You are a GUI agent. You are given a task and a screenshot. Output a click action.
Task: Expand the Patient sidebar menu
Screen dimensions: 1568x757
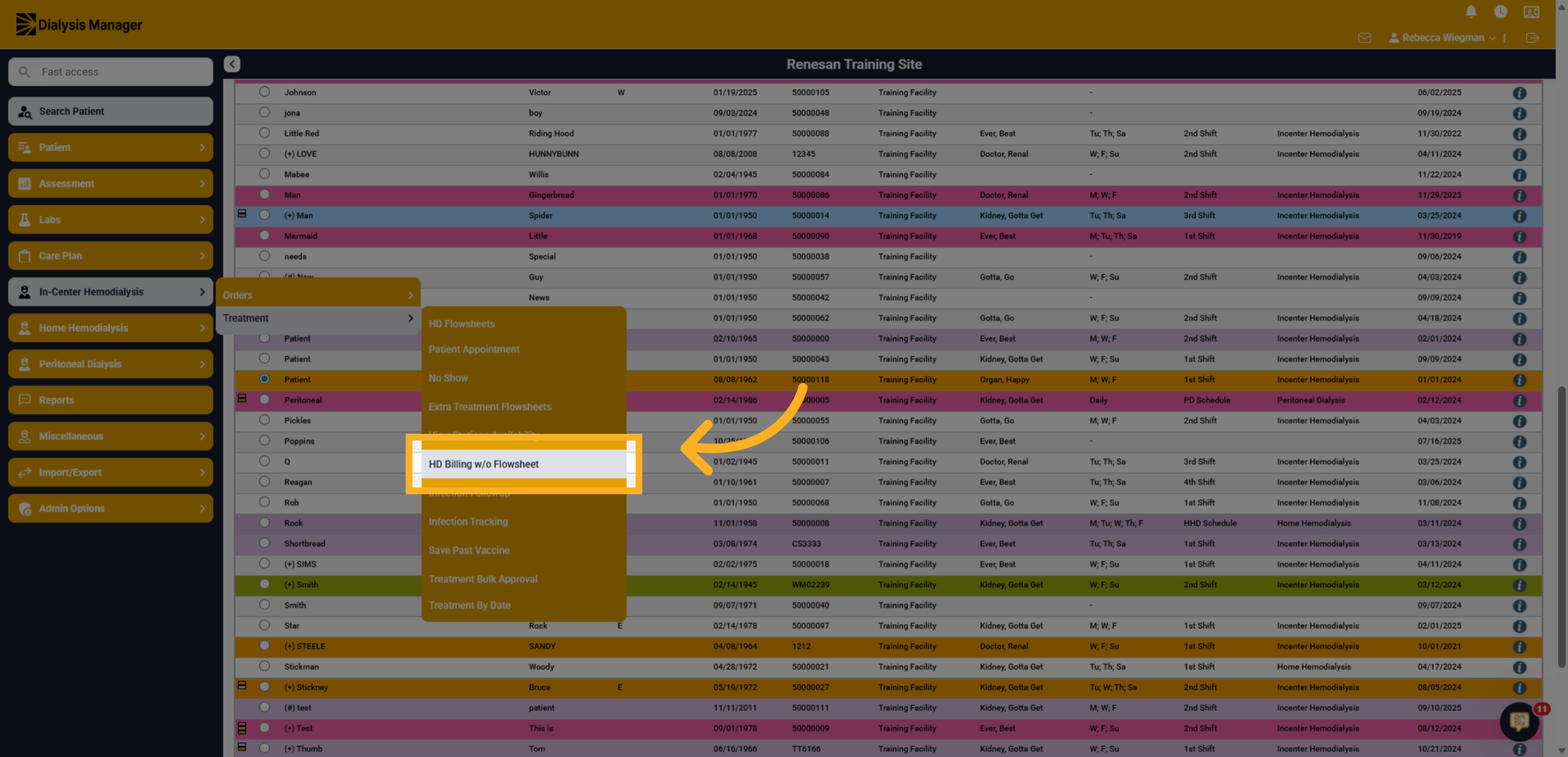pyautogui.click(x=110, y=148)
